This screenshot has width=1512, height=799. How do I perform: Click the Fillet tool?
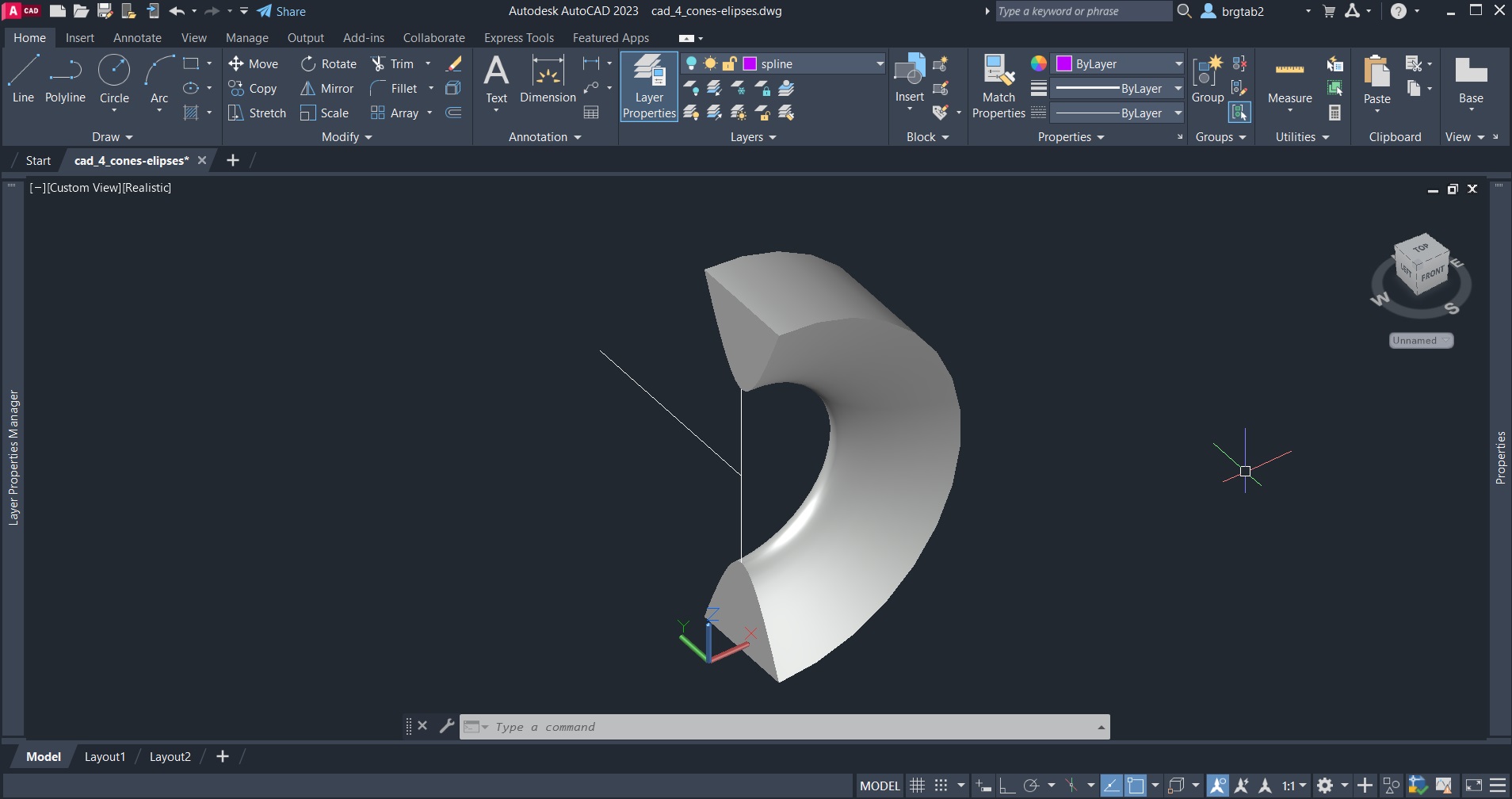[394, 88]
